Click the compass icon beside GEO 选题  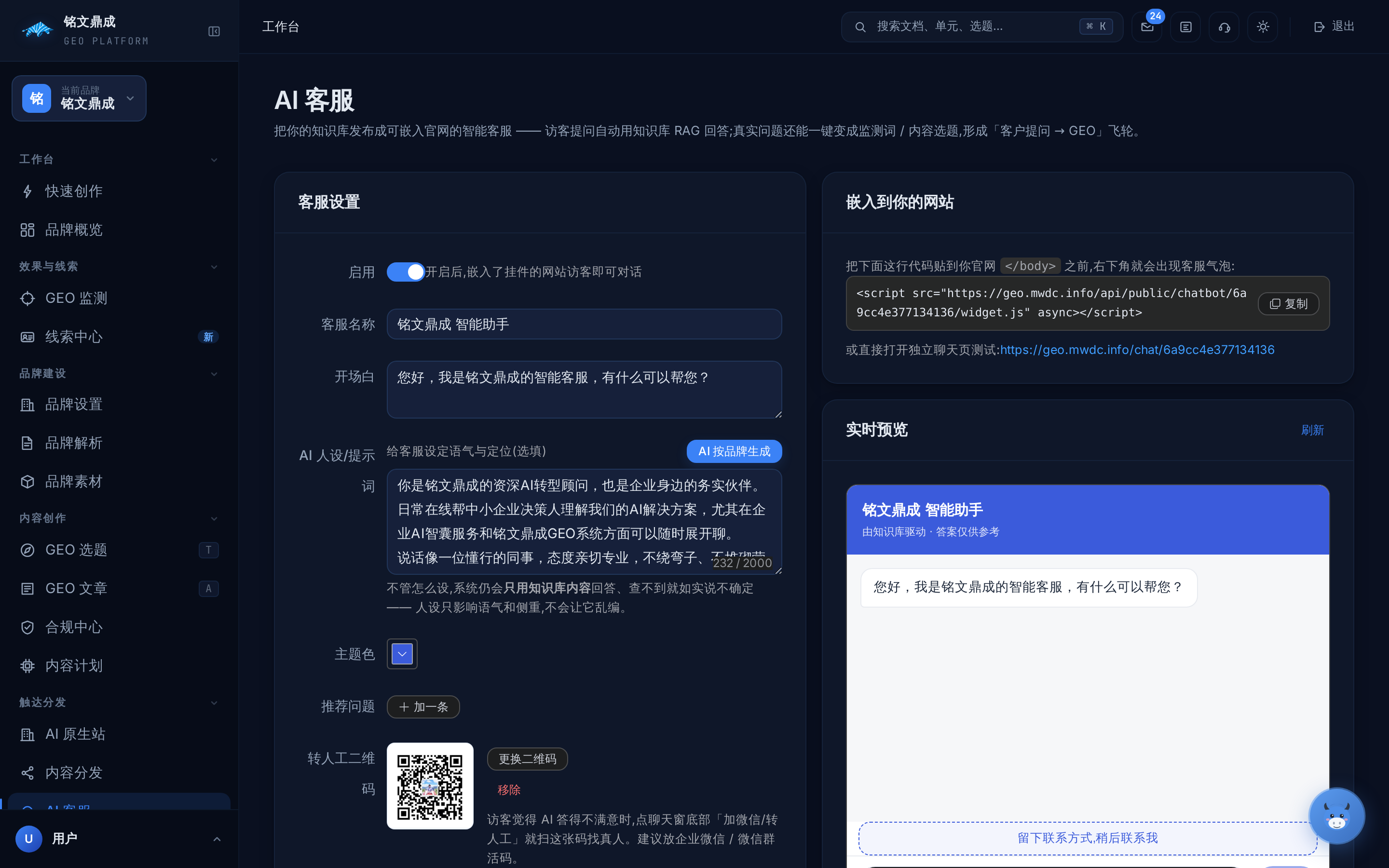tap(27, 550)
